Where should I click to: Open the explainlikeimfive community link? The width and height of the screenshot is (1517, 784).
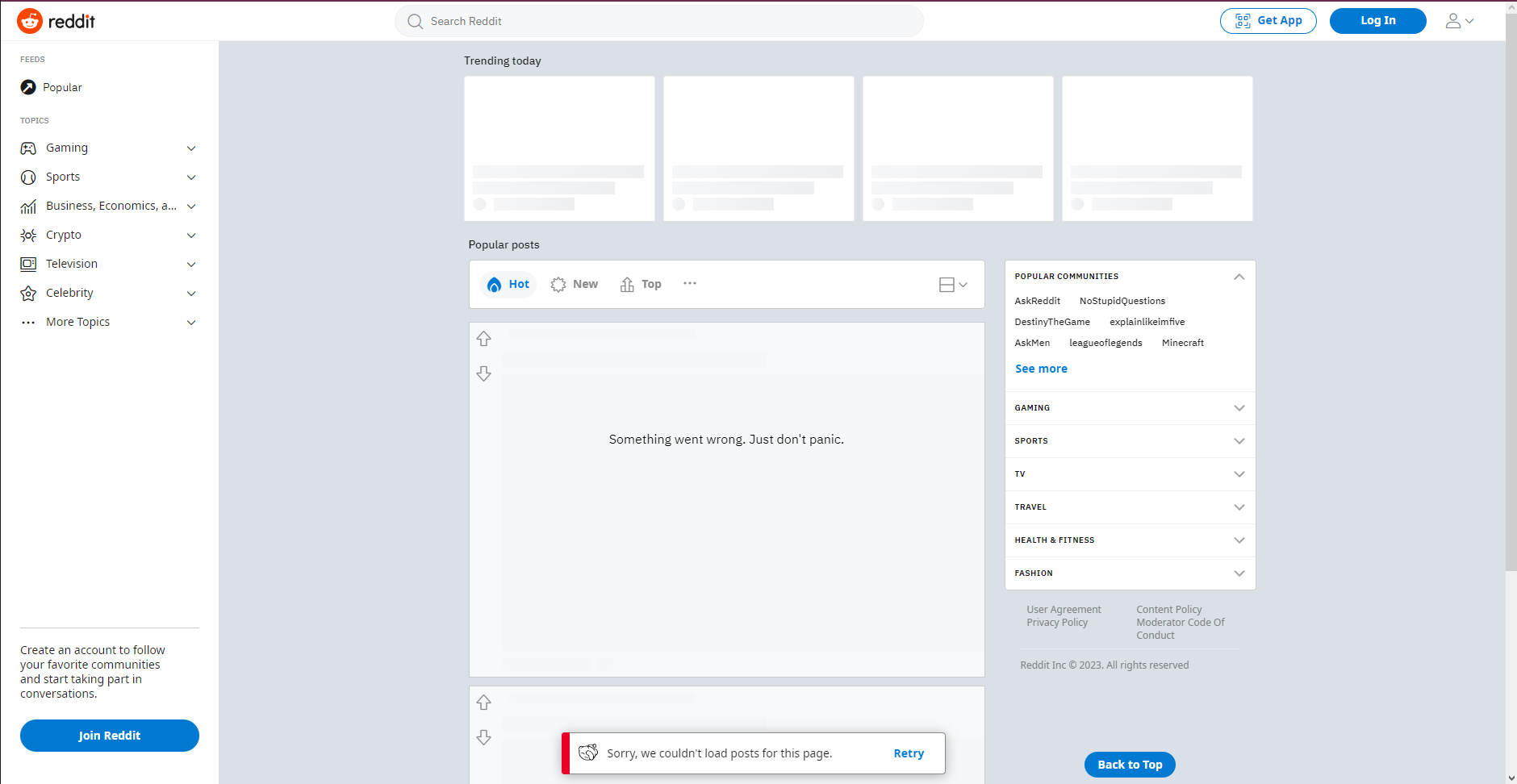1147,322
